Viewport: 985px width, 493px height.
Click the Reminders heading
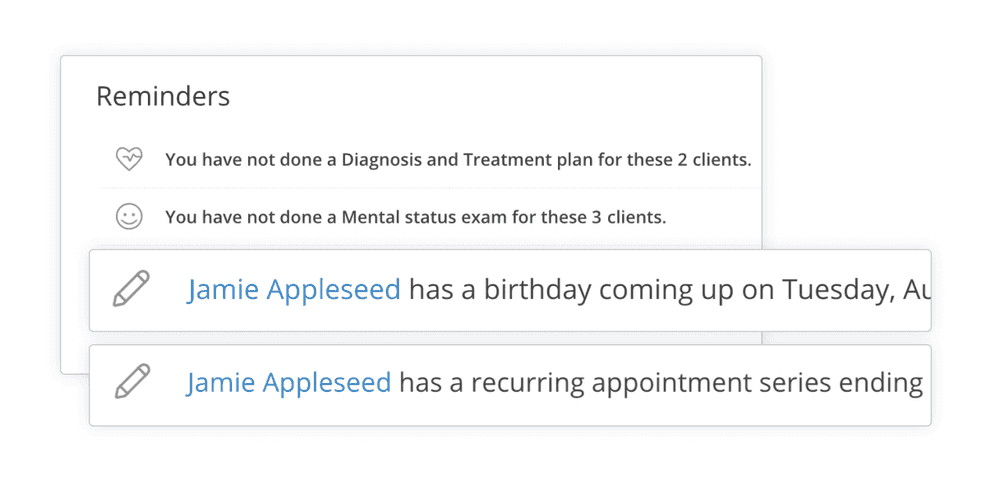coord(163,96)
